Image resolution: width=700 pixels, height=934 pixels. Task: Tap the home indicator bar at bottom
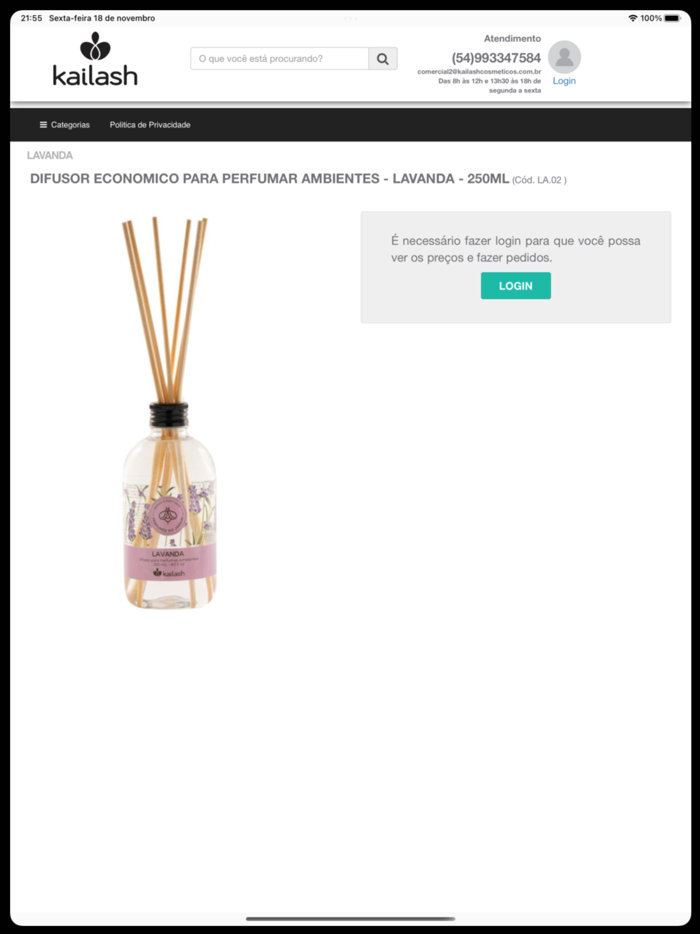[350, 919]
